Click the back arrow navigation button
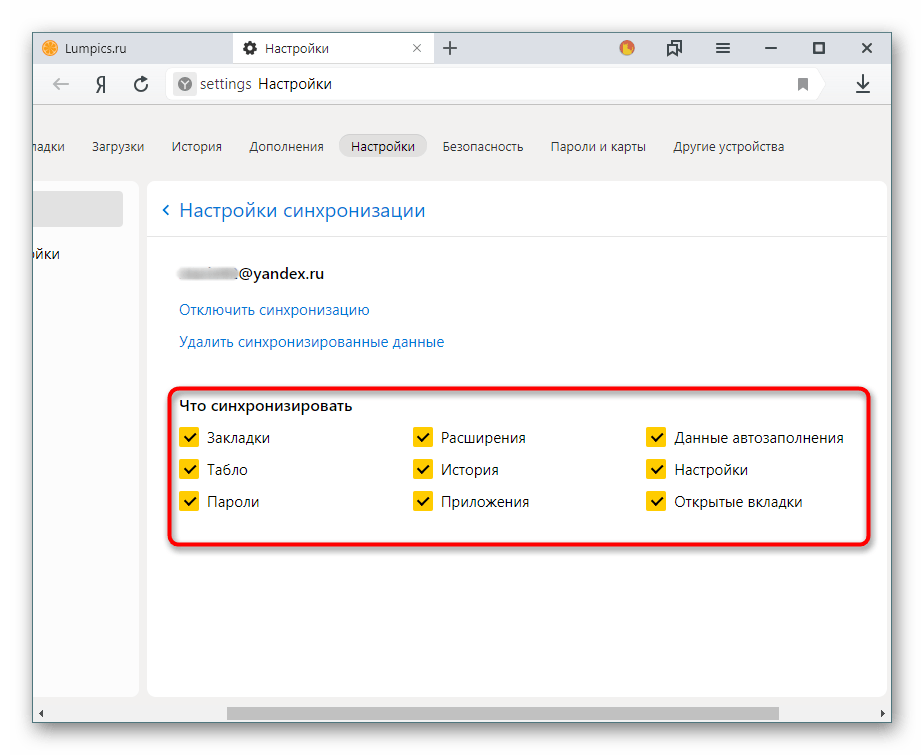The image size is (924, 755). click(x=61, y=85)
